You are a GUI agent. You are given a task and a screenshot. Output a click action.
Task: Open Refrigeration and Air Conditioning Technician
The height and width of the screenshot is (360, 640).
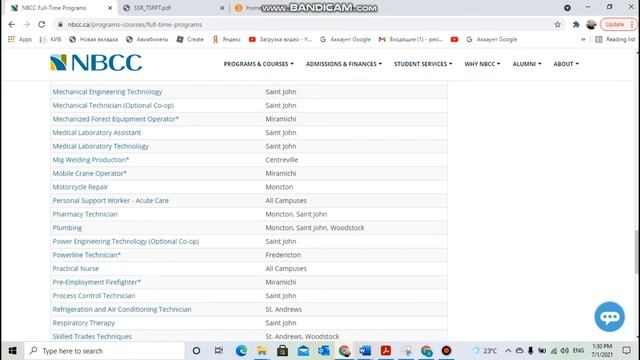click(x=122, y=309)
